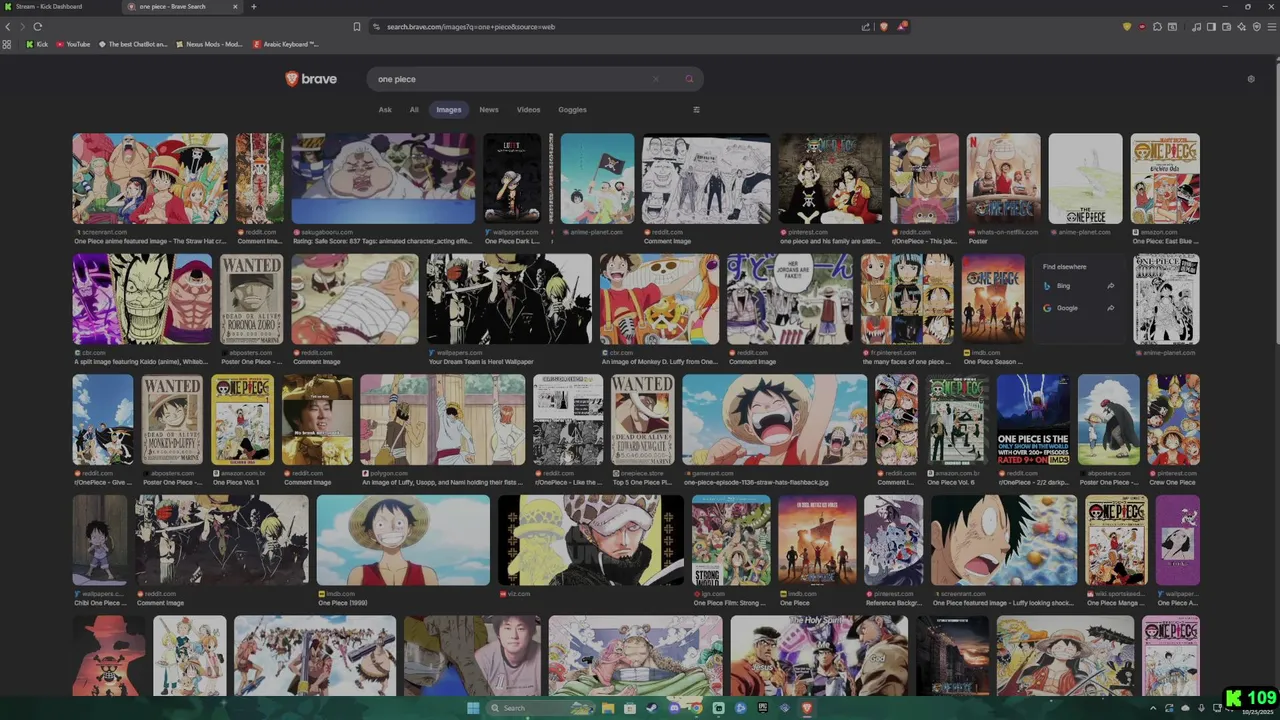Open 'One Piece Film: Strong' ign image
Screen dimensions: 1280x720
click(731, 540)
